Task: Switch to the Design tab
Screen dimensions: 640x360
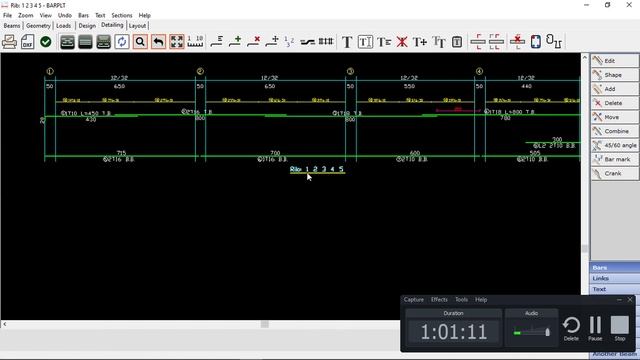Action: (87, 26)
